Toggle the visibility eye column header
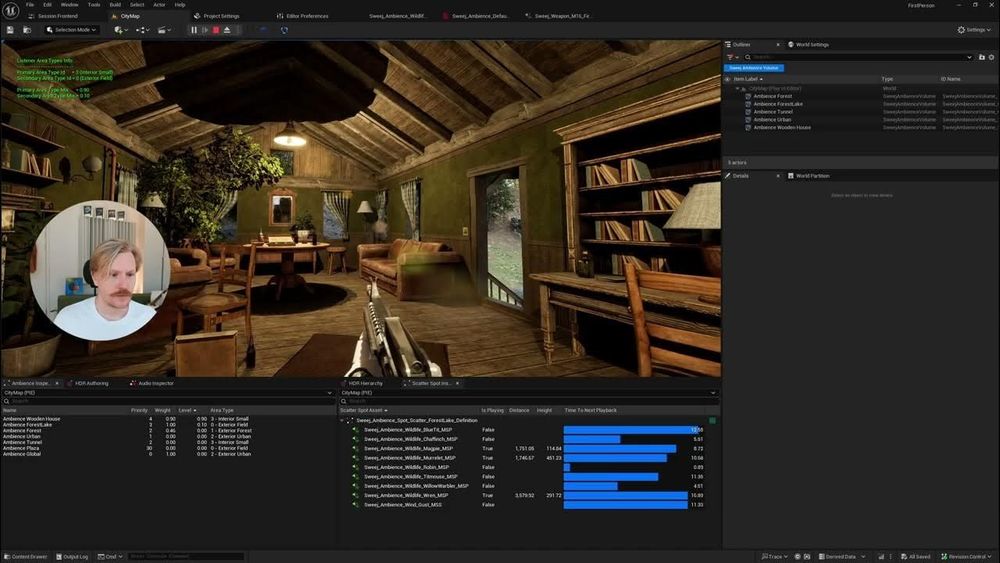 (x=727, y=79)
